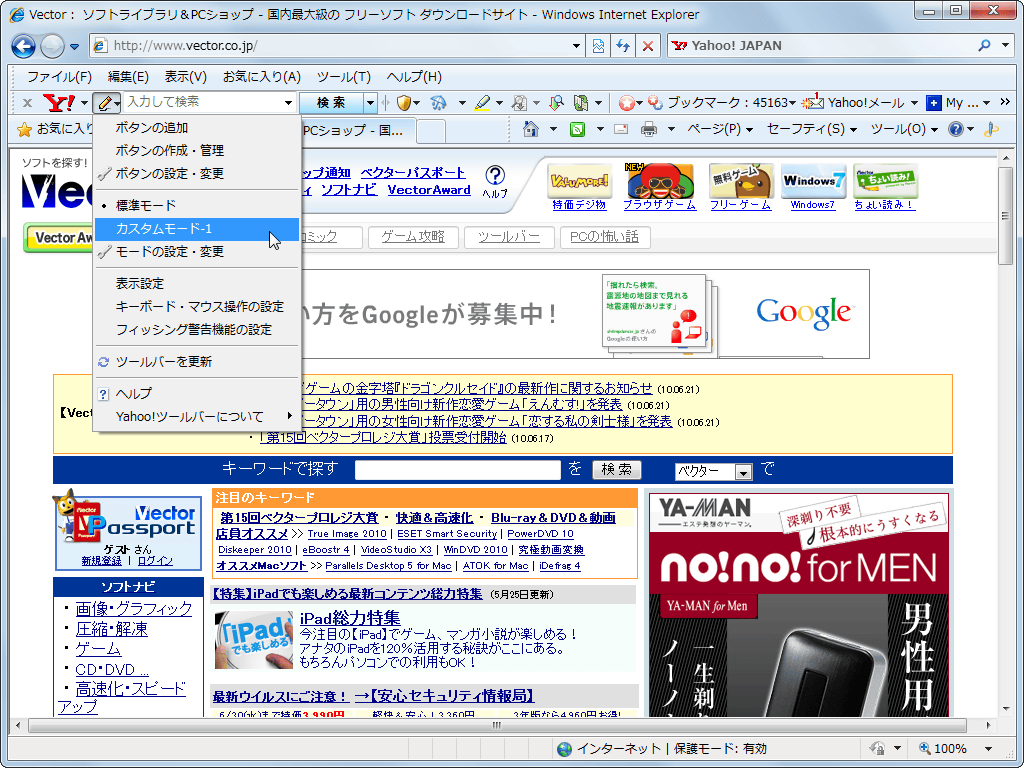Expand Yahoo!メール dropdown arrow
This screenshot has width=1024, height=768.
pos(914,103)
